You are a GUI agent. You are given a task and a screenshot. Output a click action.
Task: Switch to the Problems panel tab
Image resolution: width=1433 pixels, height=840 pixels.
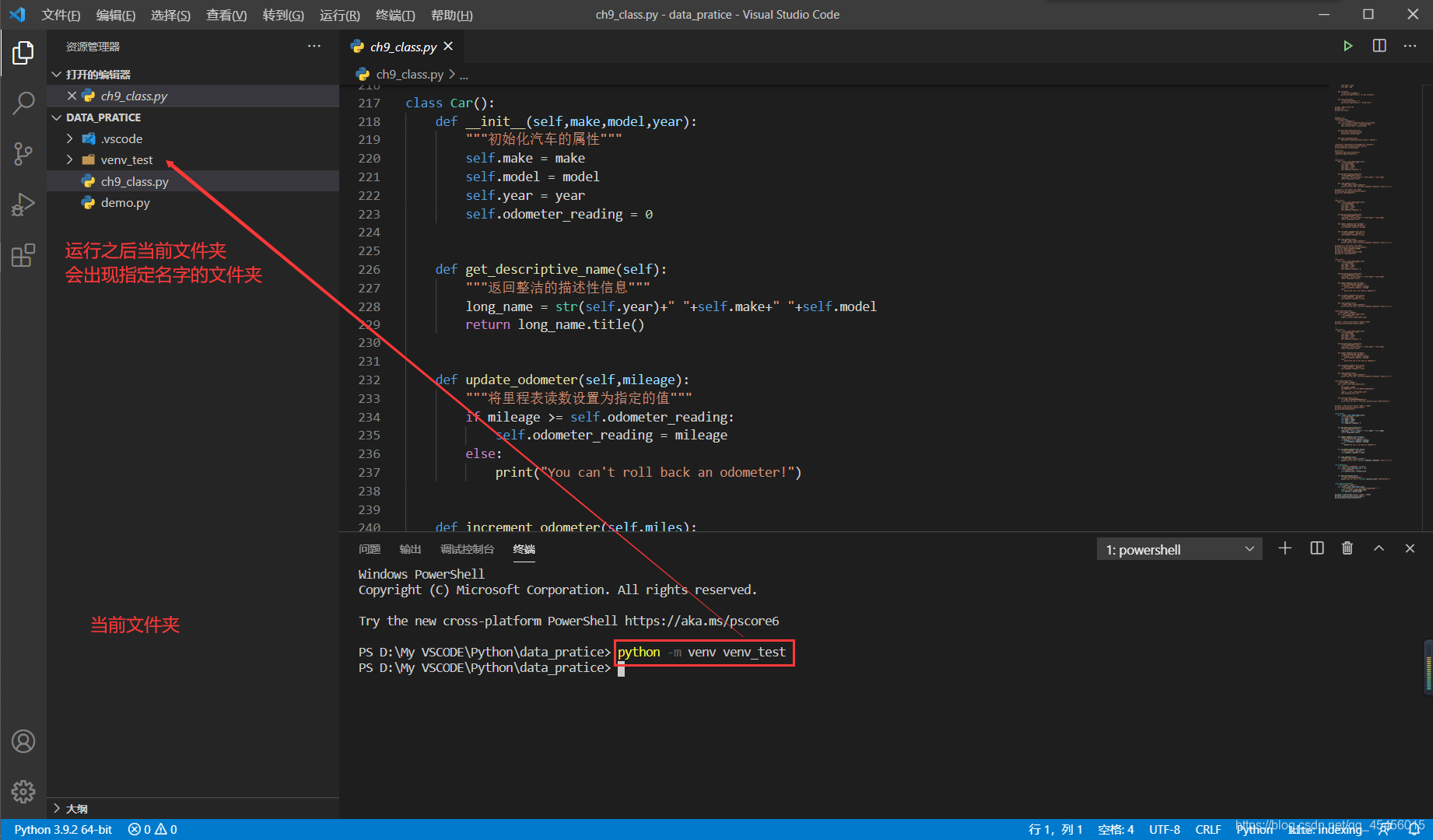click(370, 549)
